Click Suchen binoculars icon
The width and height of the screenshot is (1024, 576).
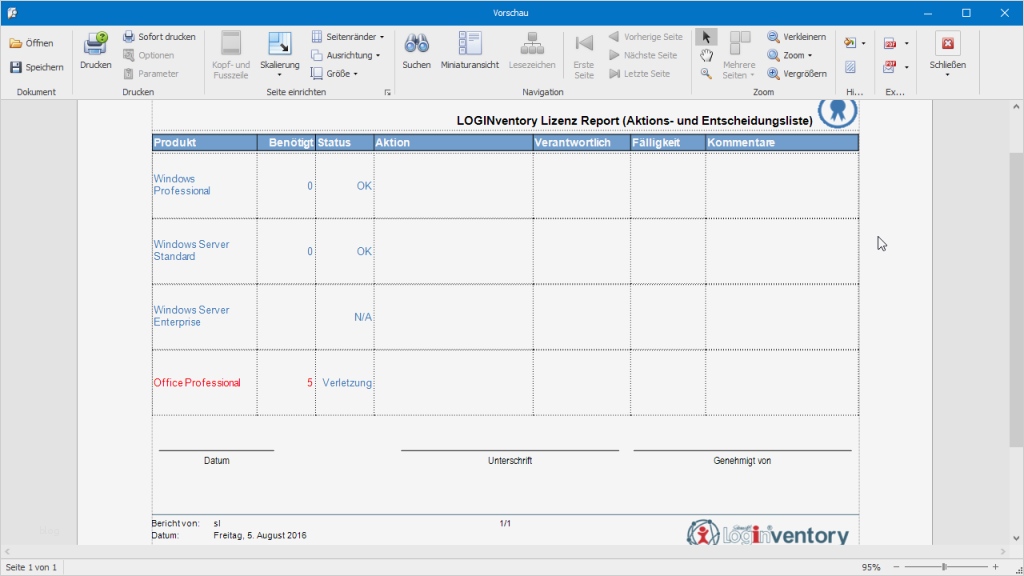[416, 45]
